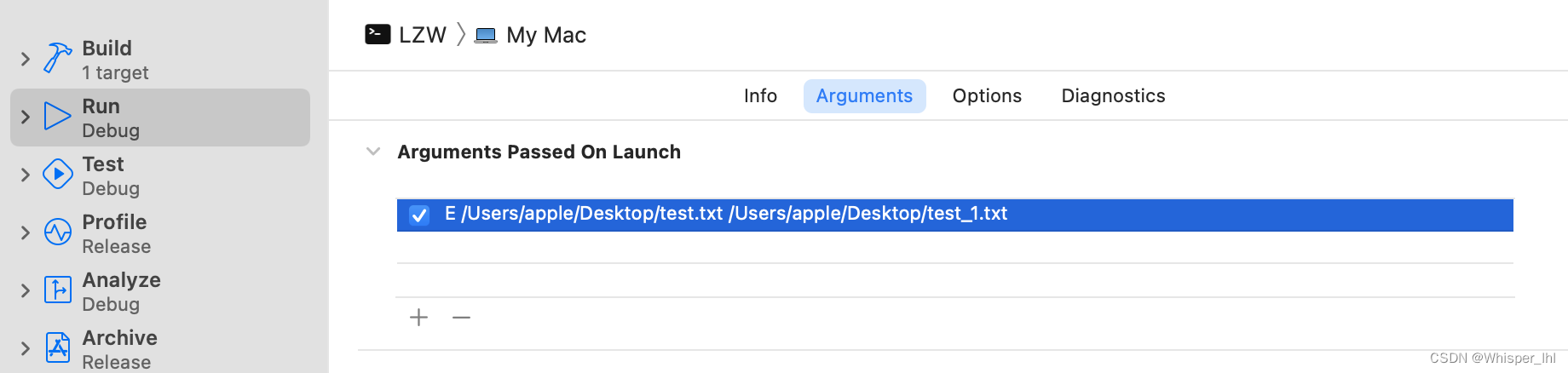Click the Archive document icon
The width and height of the screenshot is (1568, 373).
pyautogui.click(x=57, y=347)
